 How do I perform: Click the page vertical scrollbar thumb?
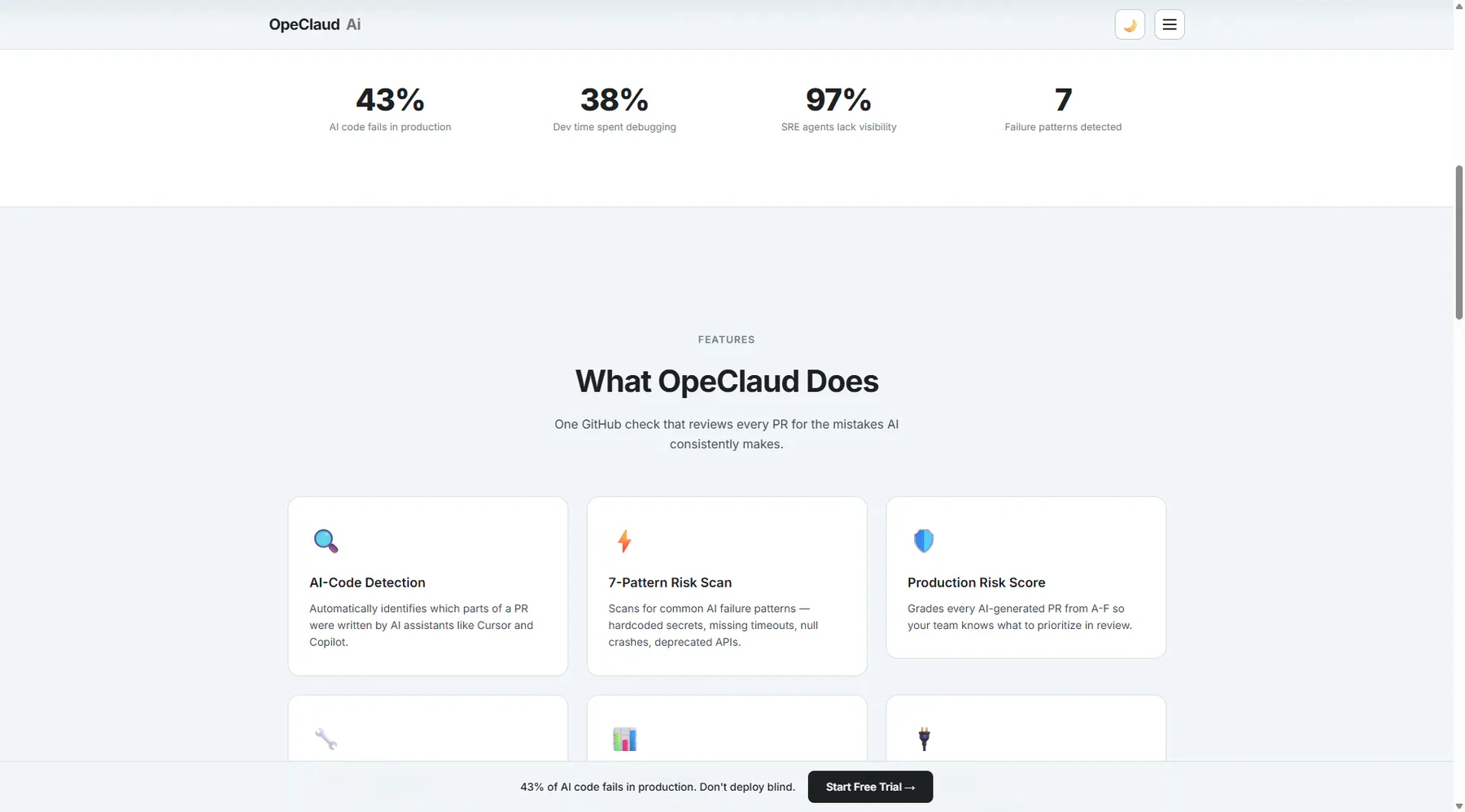1458,242
